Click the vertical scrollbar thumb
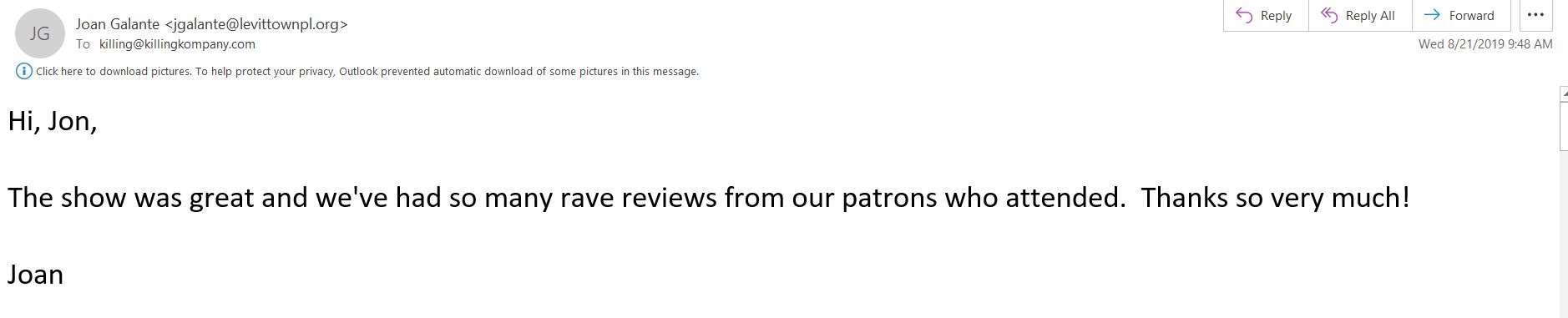1568x318 pixels. [1563, 126]
